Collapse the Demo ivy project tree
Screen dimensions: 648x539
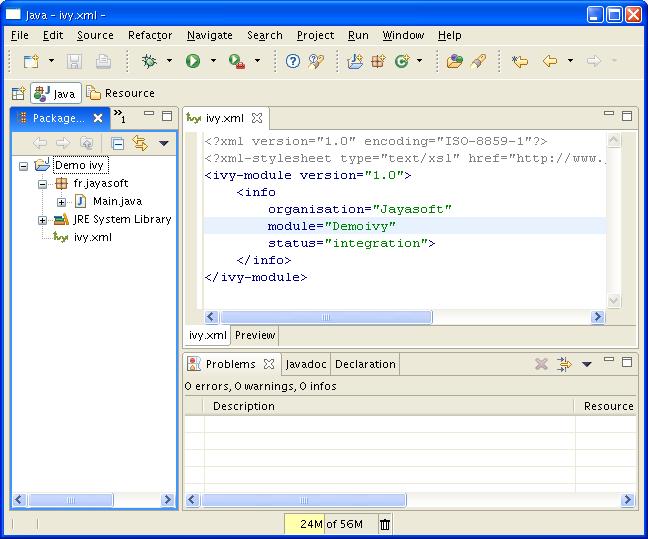(23, 166)
